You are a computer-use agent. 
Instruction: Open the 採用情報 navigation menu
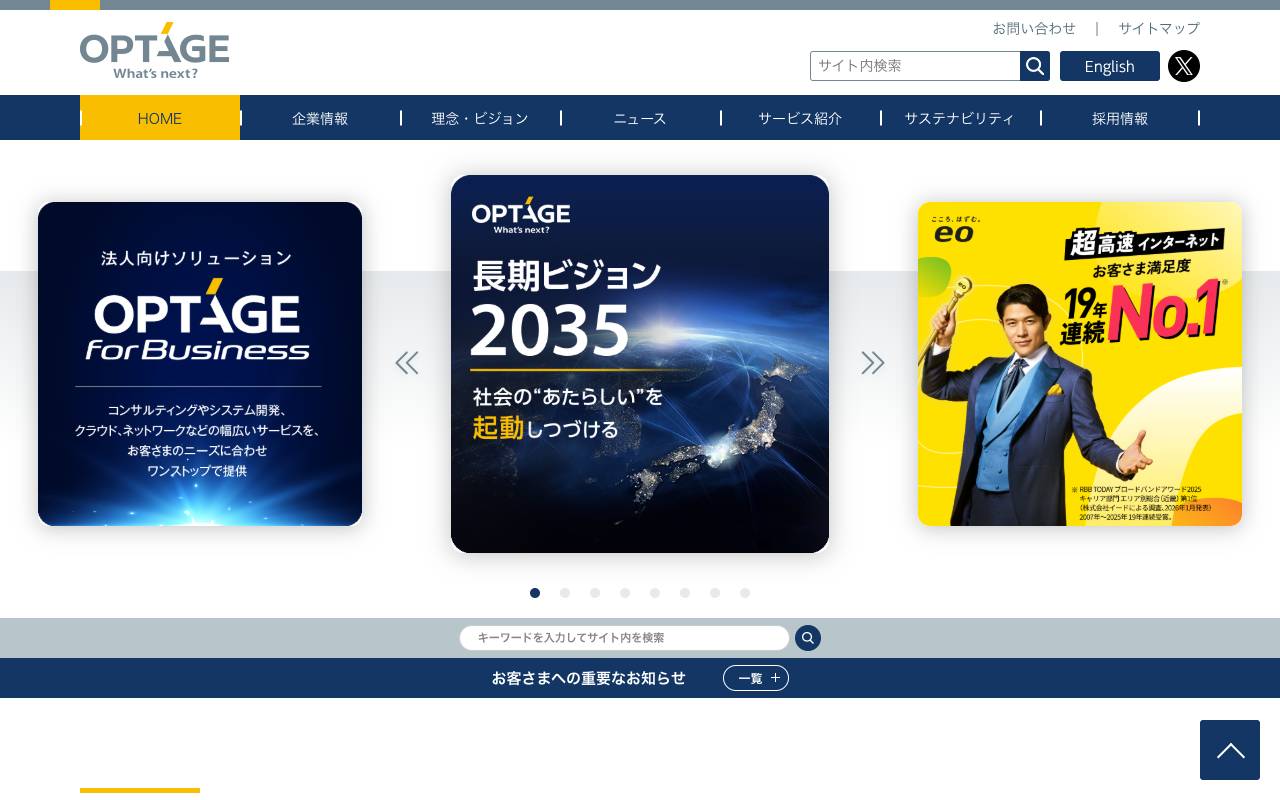coord(1120,118)
